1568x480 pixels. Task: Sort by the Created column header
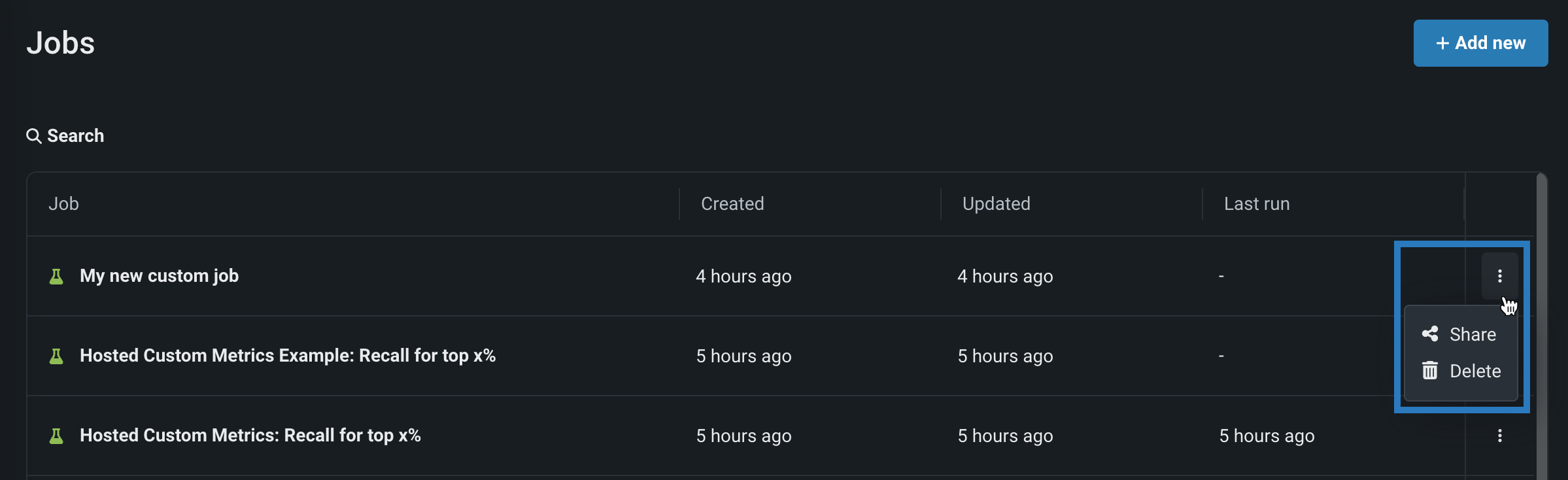(732, 204)
